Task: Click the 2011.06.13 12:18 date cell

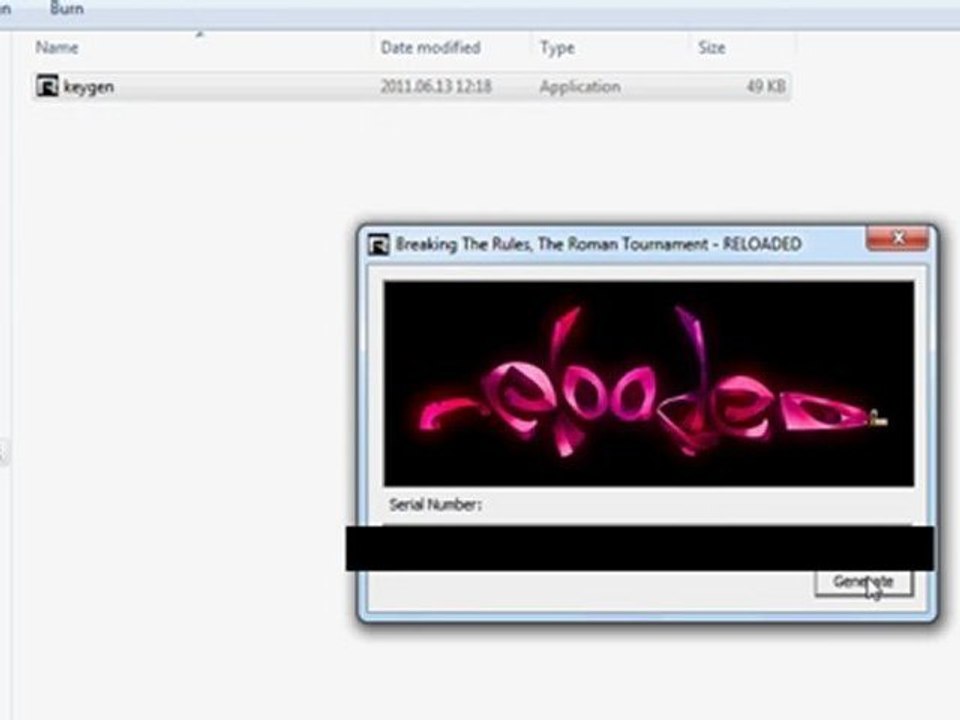Action: click(x=436, y=86)
